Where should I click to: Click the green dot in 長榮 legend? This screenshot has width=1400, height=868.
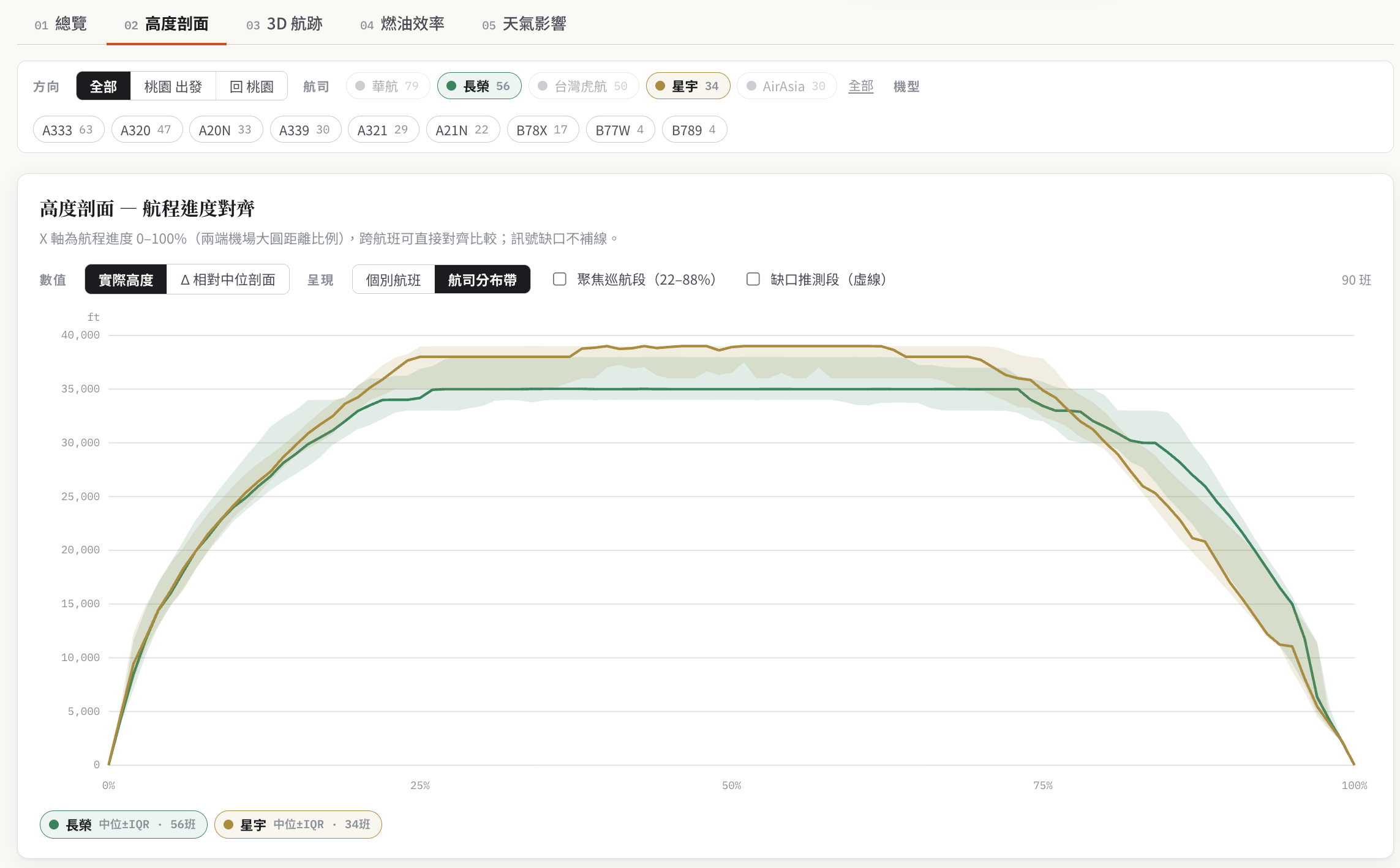(x=54, y=825)
